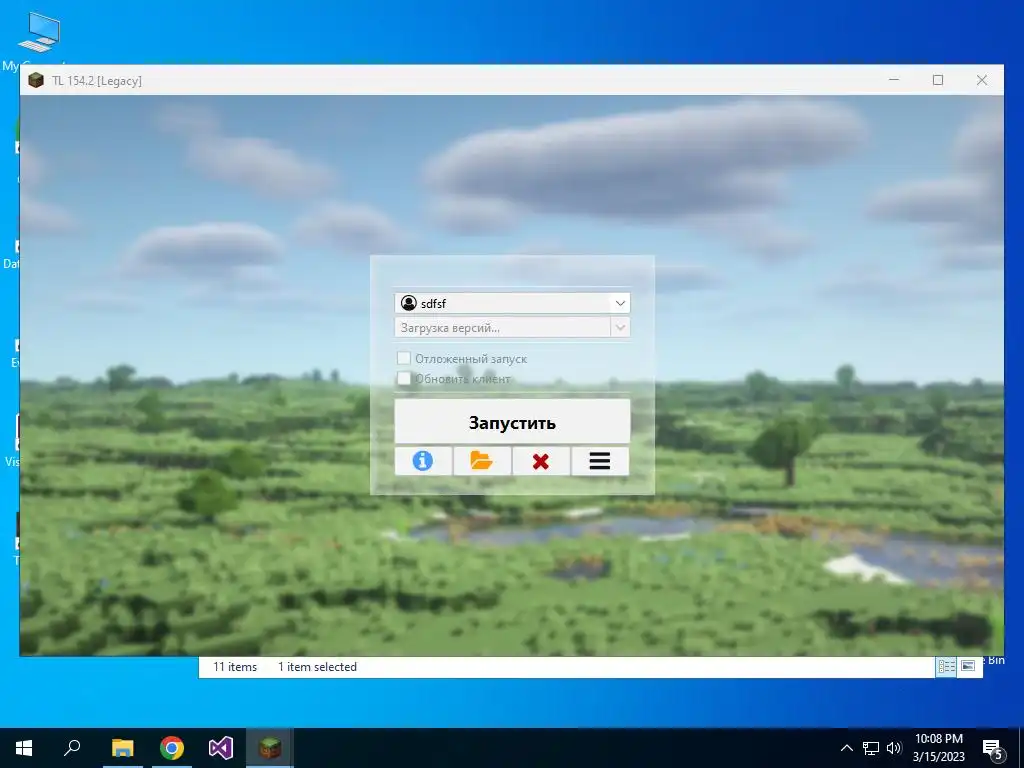Switch Explorer window to details view icon
The width and height of the screenshot is (1024, 768).
click(946, 666)
